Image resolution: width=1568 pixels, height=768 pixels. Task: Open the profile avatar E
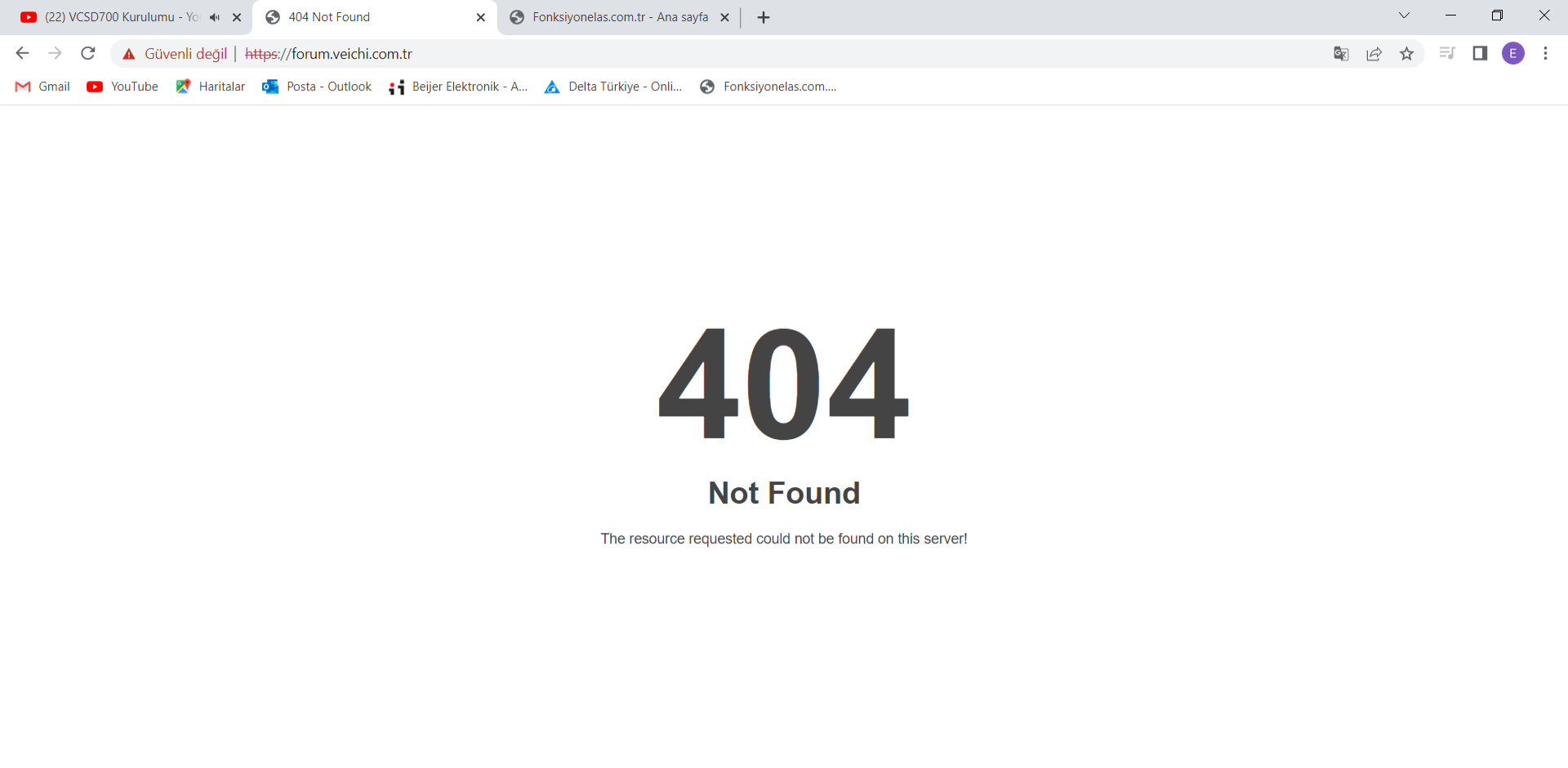coord(1513,54)
